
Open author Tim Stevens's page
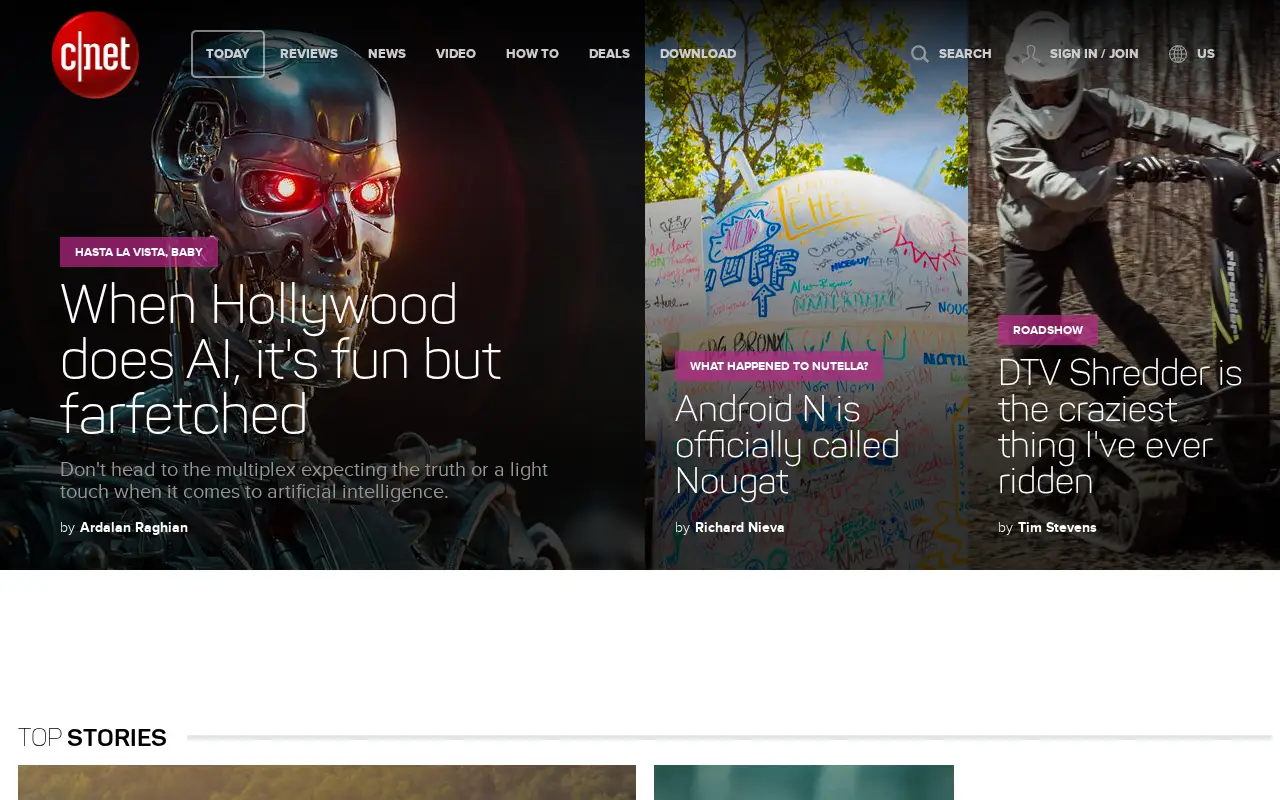pyautogui.click(x=1057, y=527)
